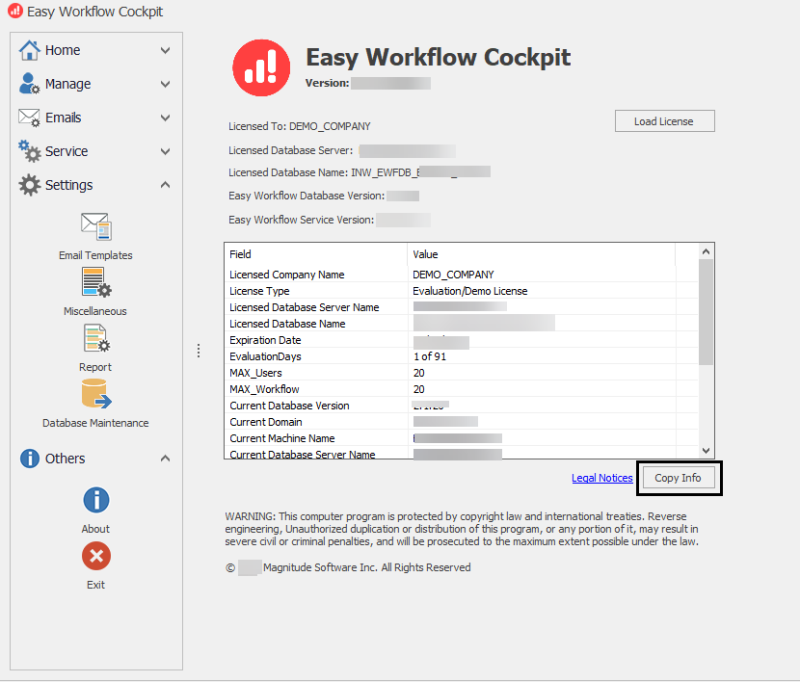Collapse the Settings section chevron

[165, 185]
